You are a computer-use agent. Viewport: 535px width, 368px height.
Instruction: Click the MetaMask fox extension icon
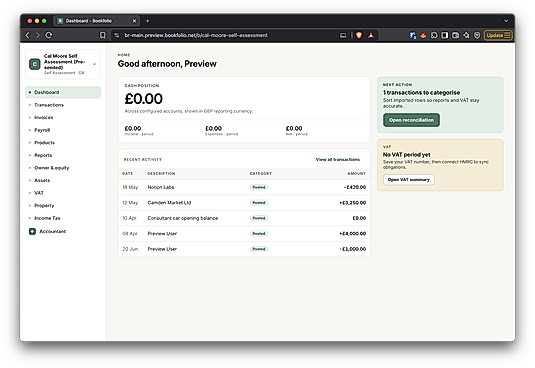tap(423, 35)
